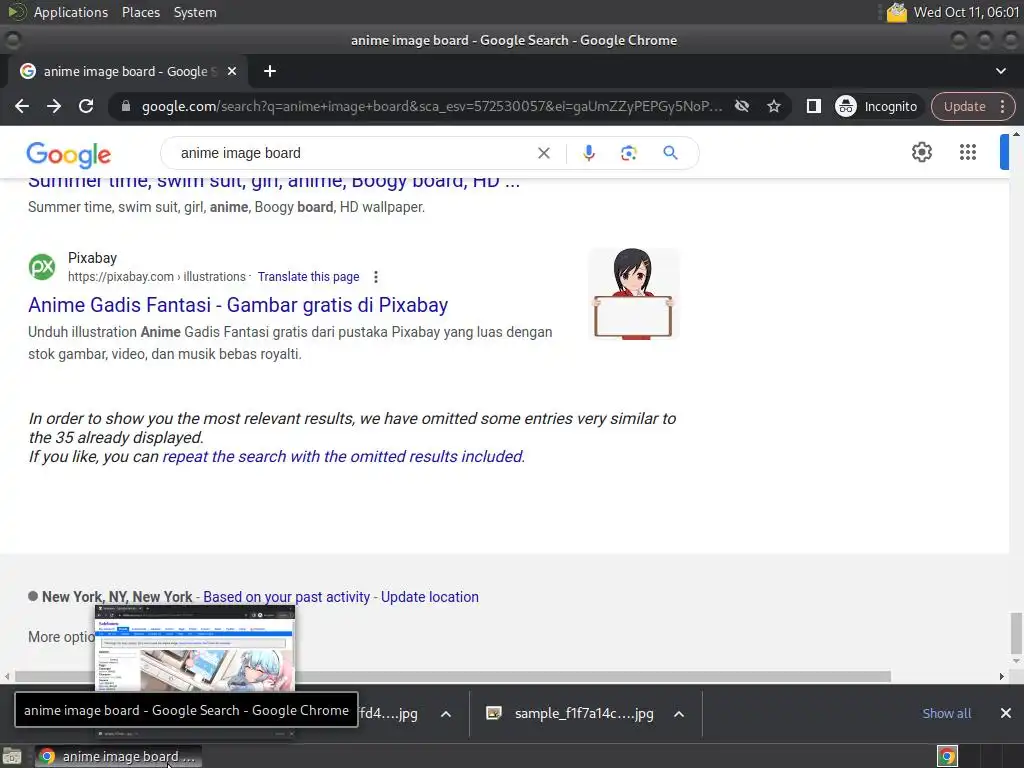Click the horizontal page scrollbar

[x=453, y=677]
